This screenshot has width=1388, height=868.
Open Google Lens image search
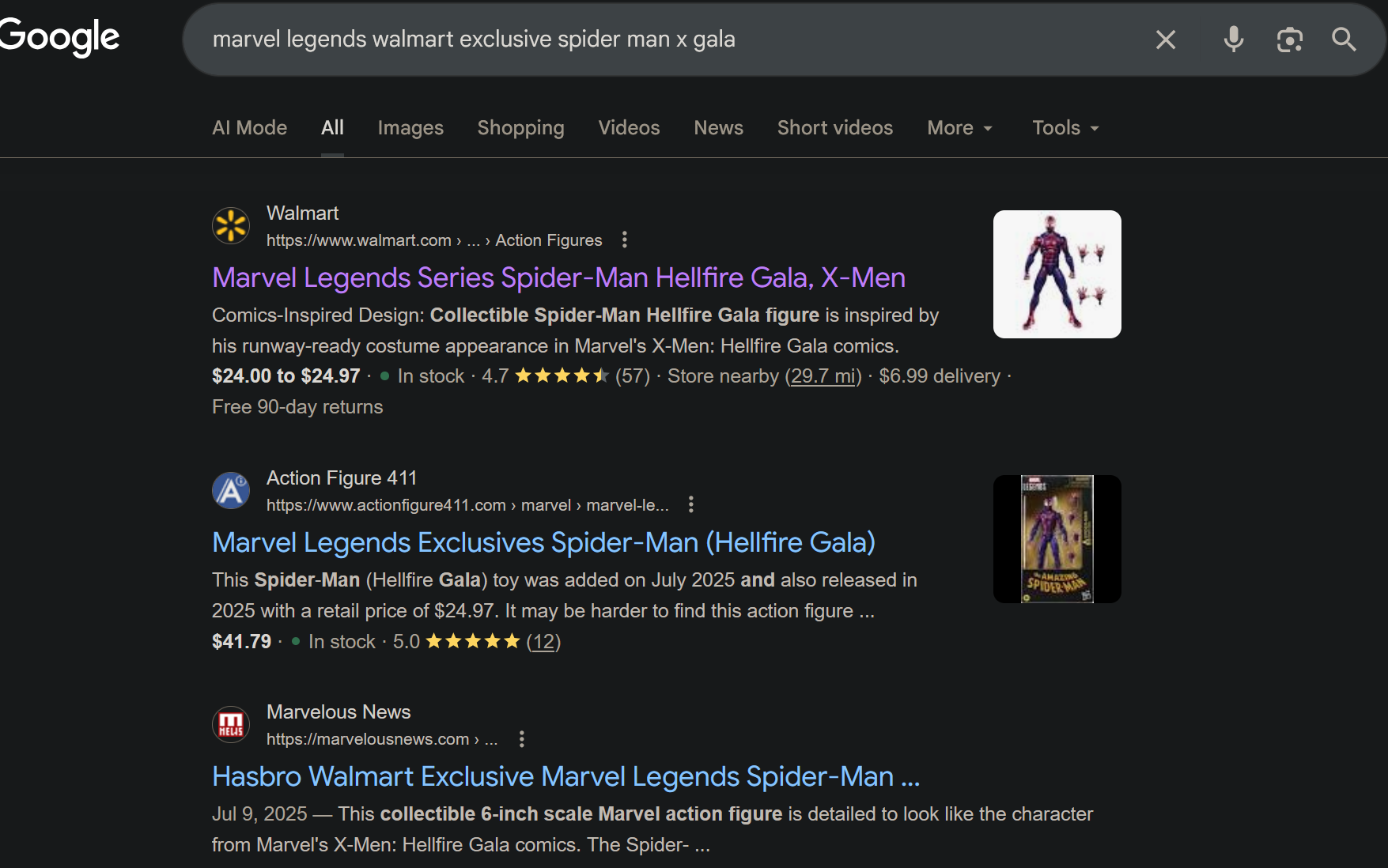pos(1289,40)
